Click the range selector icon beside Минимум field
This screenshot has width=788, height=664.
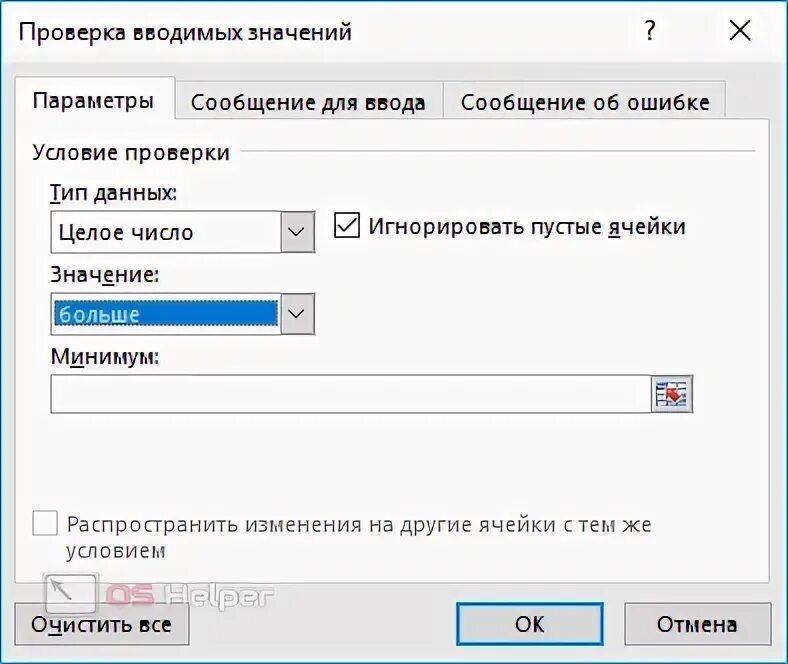672,394
